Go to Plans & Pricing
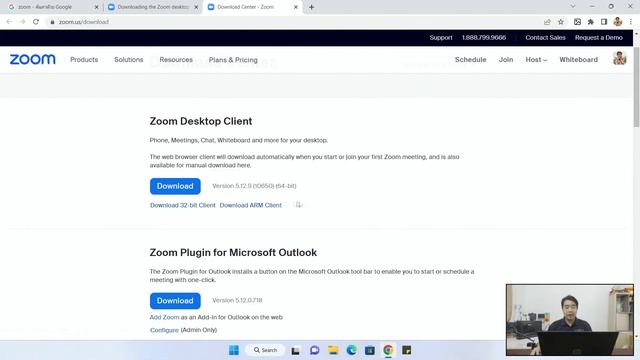 (233, 60)
